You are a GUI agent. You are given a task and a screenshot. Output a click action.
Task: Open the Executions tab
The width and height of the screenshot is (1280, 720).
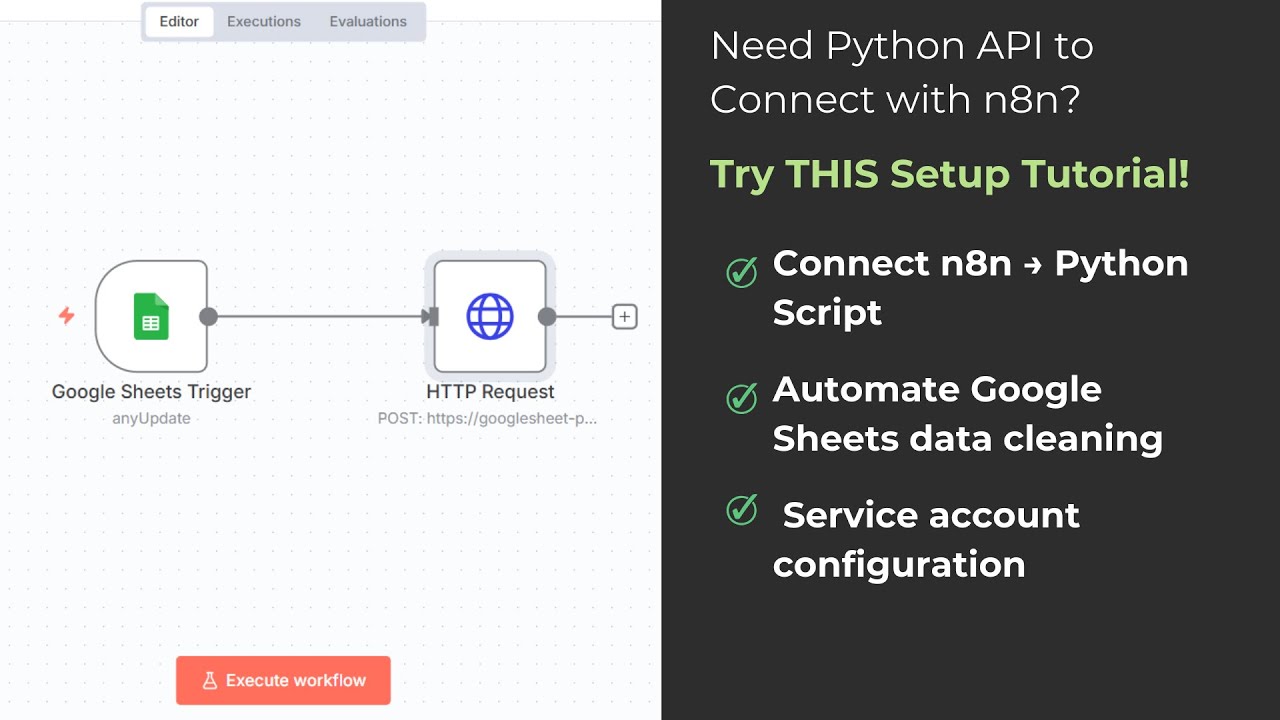coord(264,21)
